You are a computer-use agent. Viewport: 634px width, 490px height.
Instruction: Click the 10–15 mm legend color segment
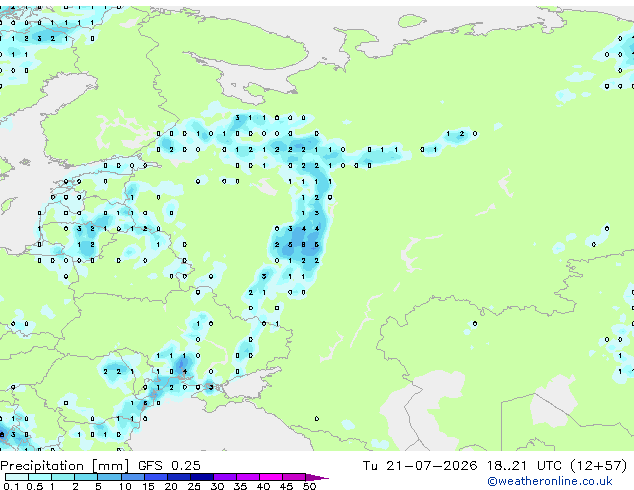[133, 477]
